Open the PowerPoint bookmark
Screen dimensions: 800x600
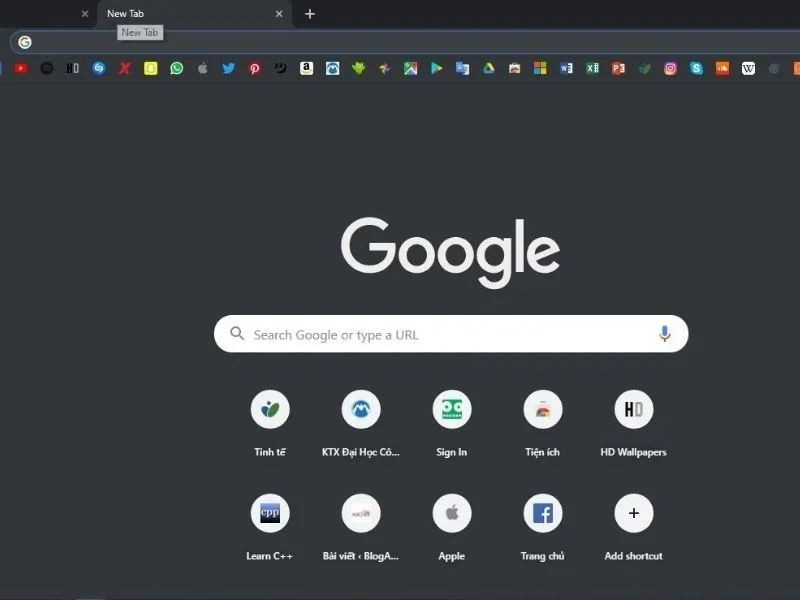point(618,68)
